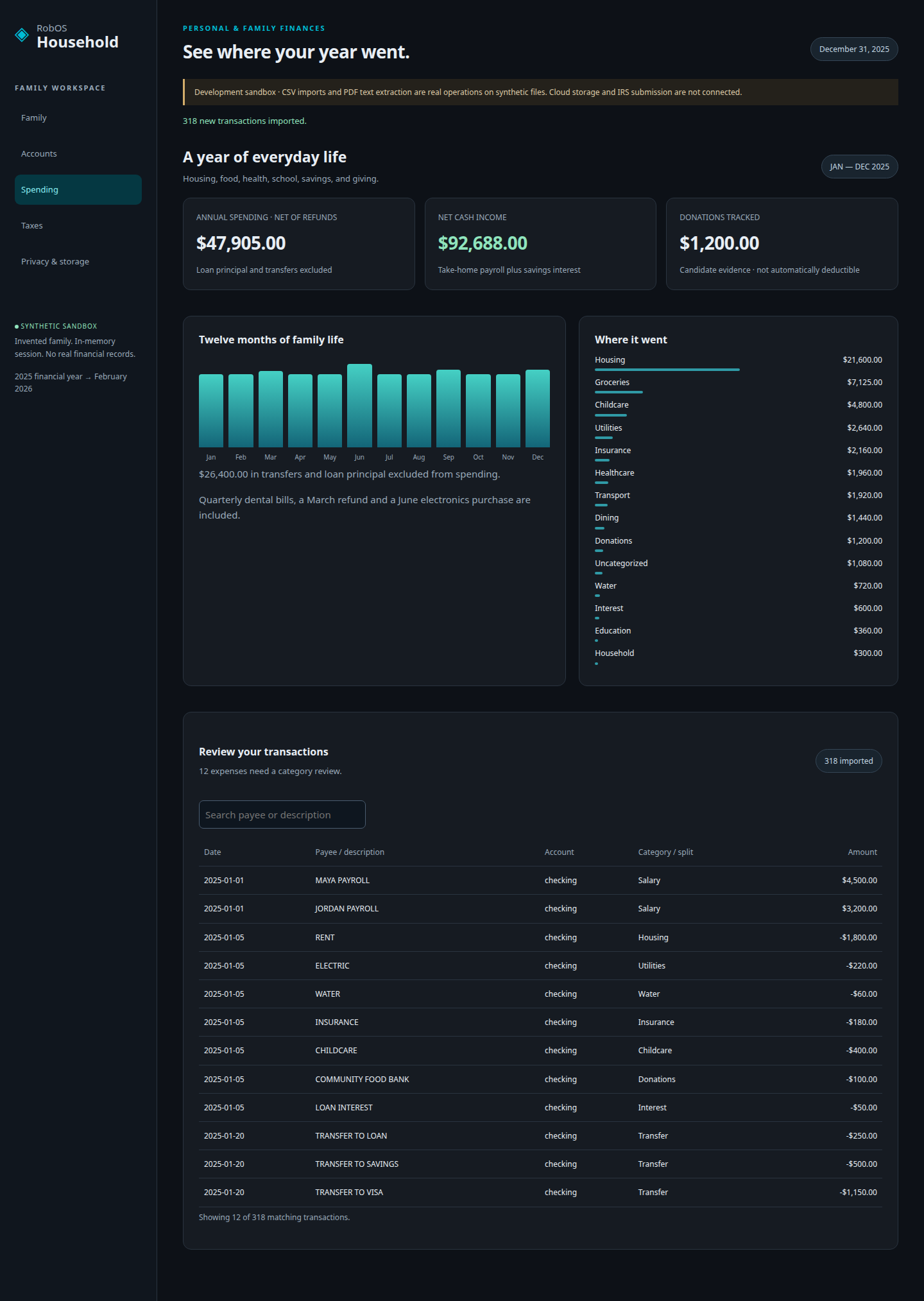Click the Account column header
The height and width of the screenshot is (1301, 924).
coord(560,852)
